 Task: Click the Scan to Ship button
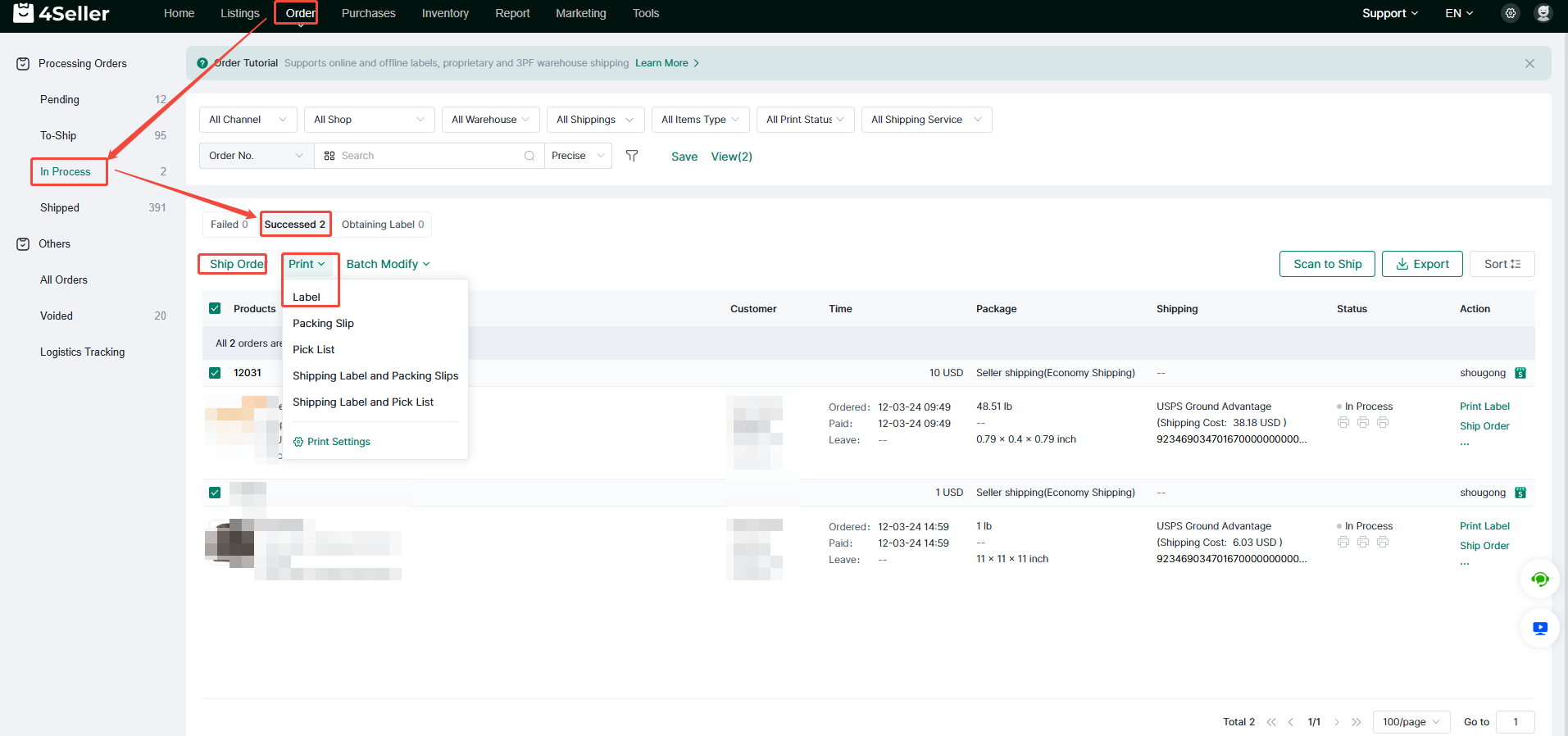[x=1327, y=264]
